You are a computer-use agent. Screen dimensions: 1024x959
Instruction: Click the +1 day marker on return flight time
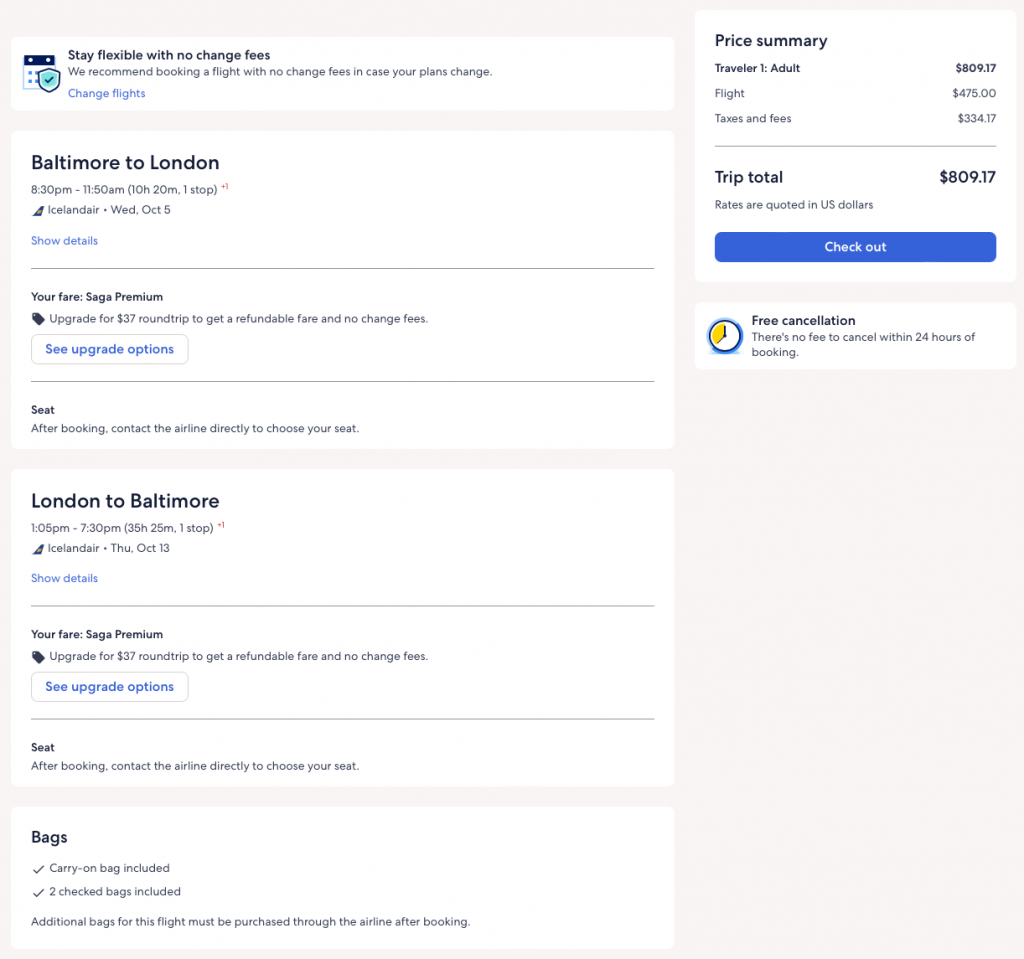(x=221, y=524)
